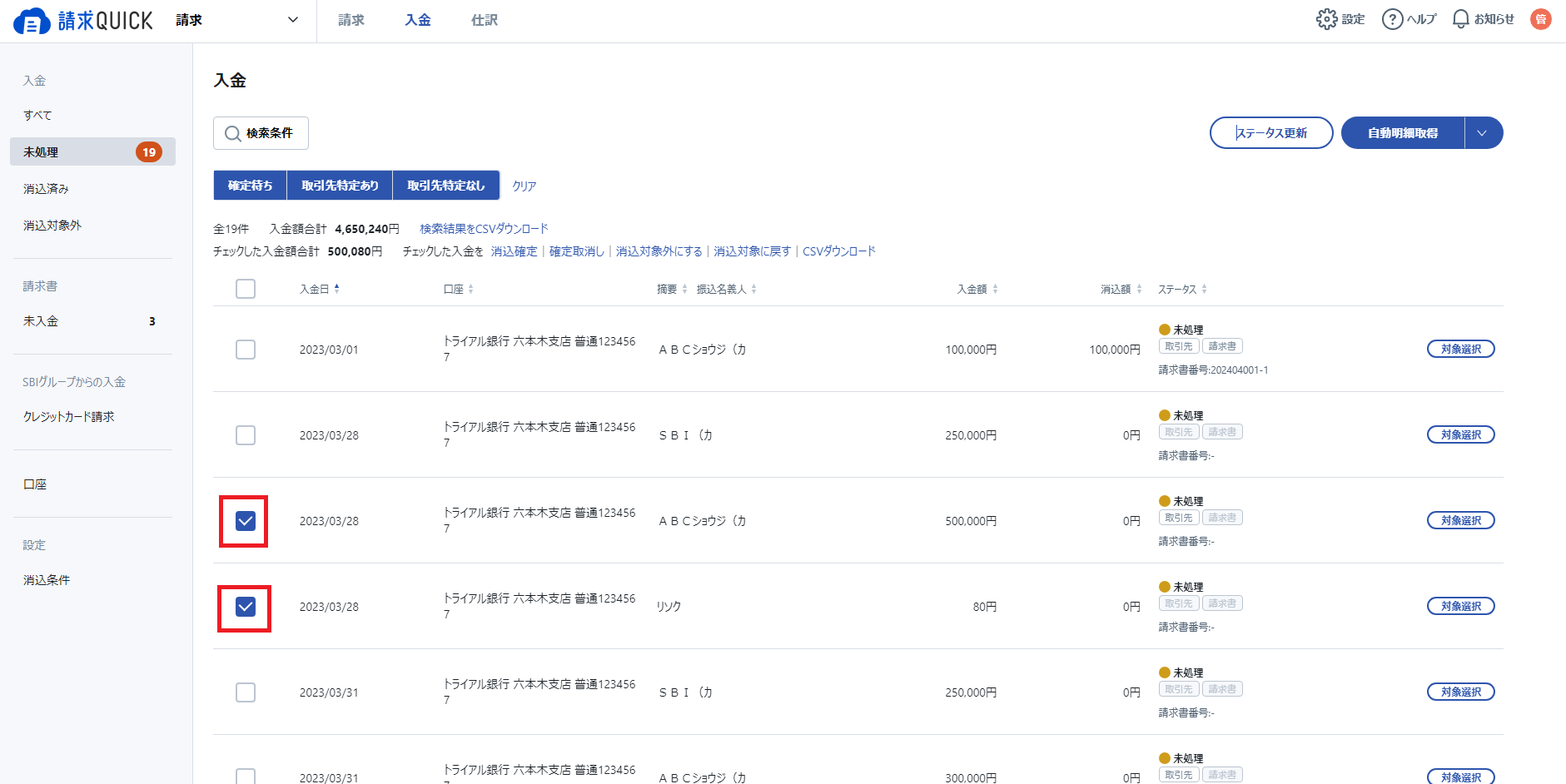Click the クリア filter link
The width and height of the screenshot is (1566, 784).
[524, 186]
